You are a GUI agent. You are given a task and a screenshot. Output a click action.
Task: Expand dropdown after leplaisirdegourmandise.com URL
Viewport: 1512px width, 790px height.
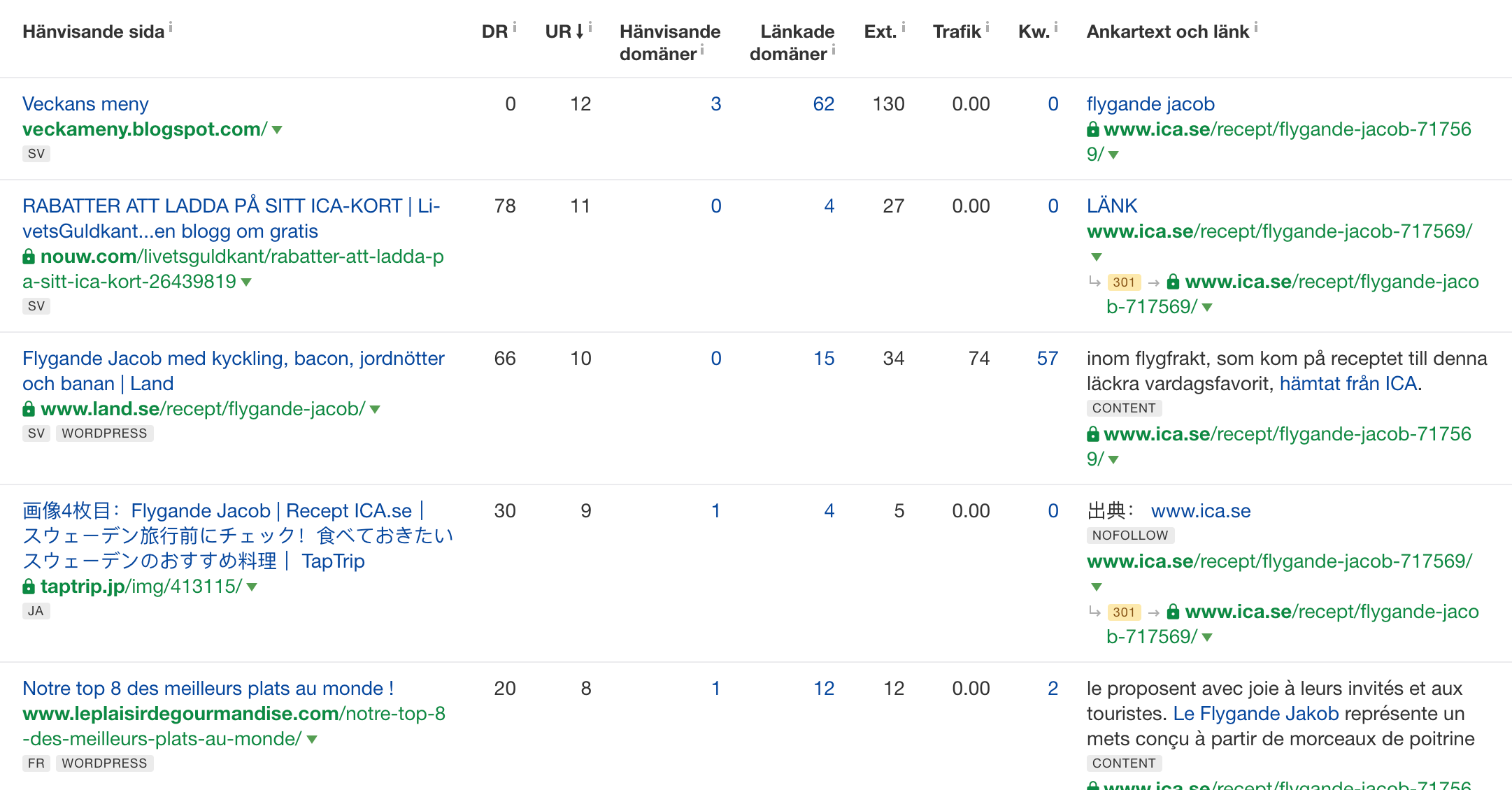point(312,740)
